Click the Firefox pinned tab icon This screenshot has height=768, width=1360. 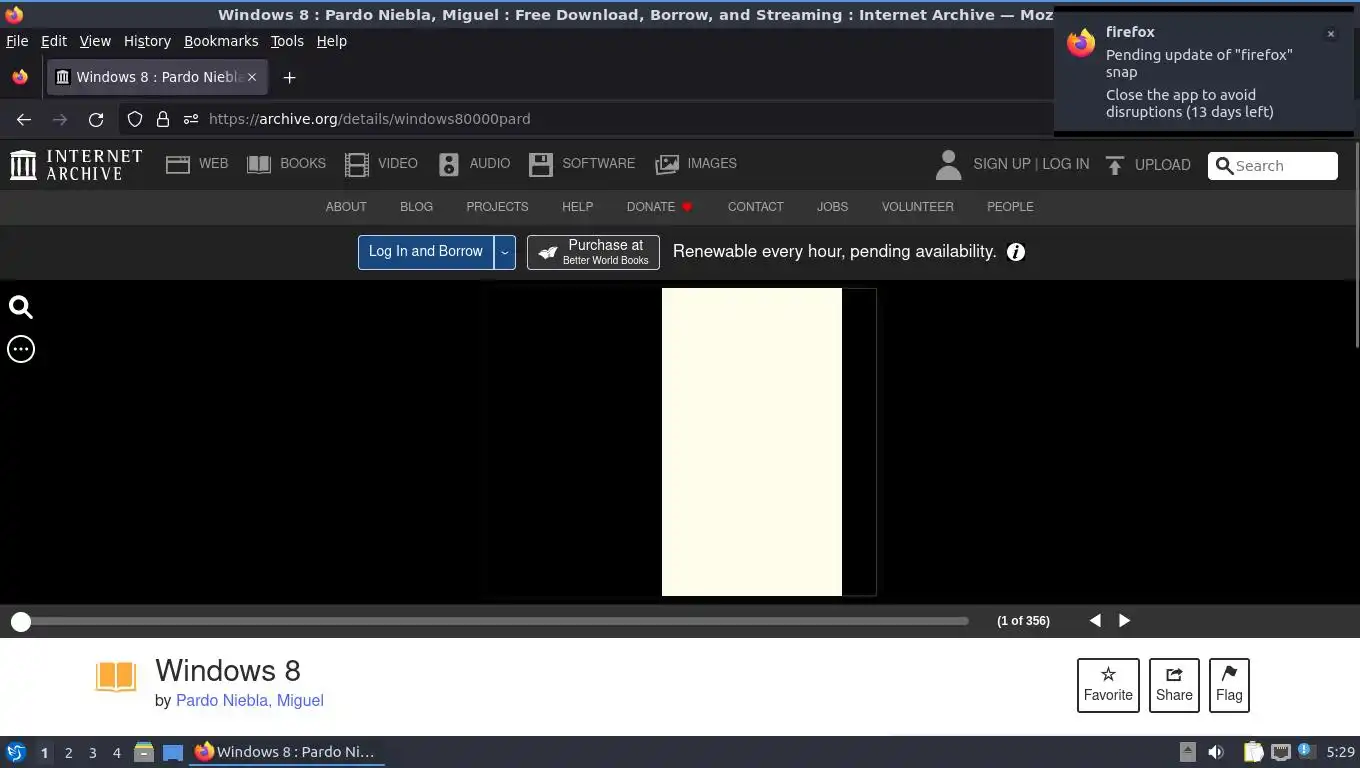[x=20, y=77]
